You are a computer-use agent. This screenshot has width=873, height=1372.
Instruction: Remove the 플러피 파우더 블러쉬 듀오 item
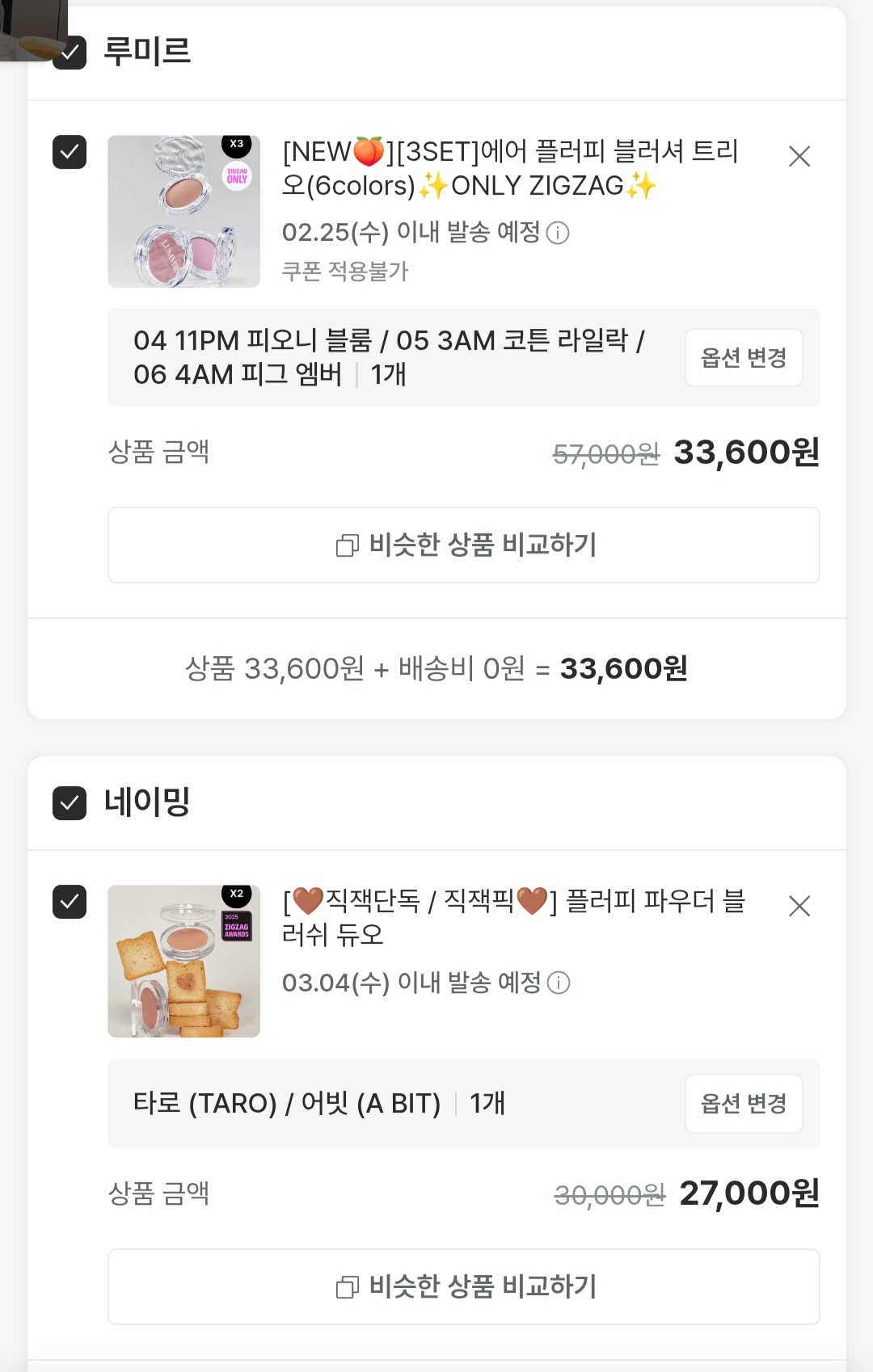(x=799, y=906)
